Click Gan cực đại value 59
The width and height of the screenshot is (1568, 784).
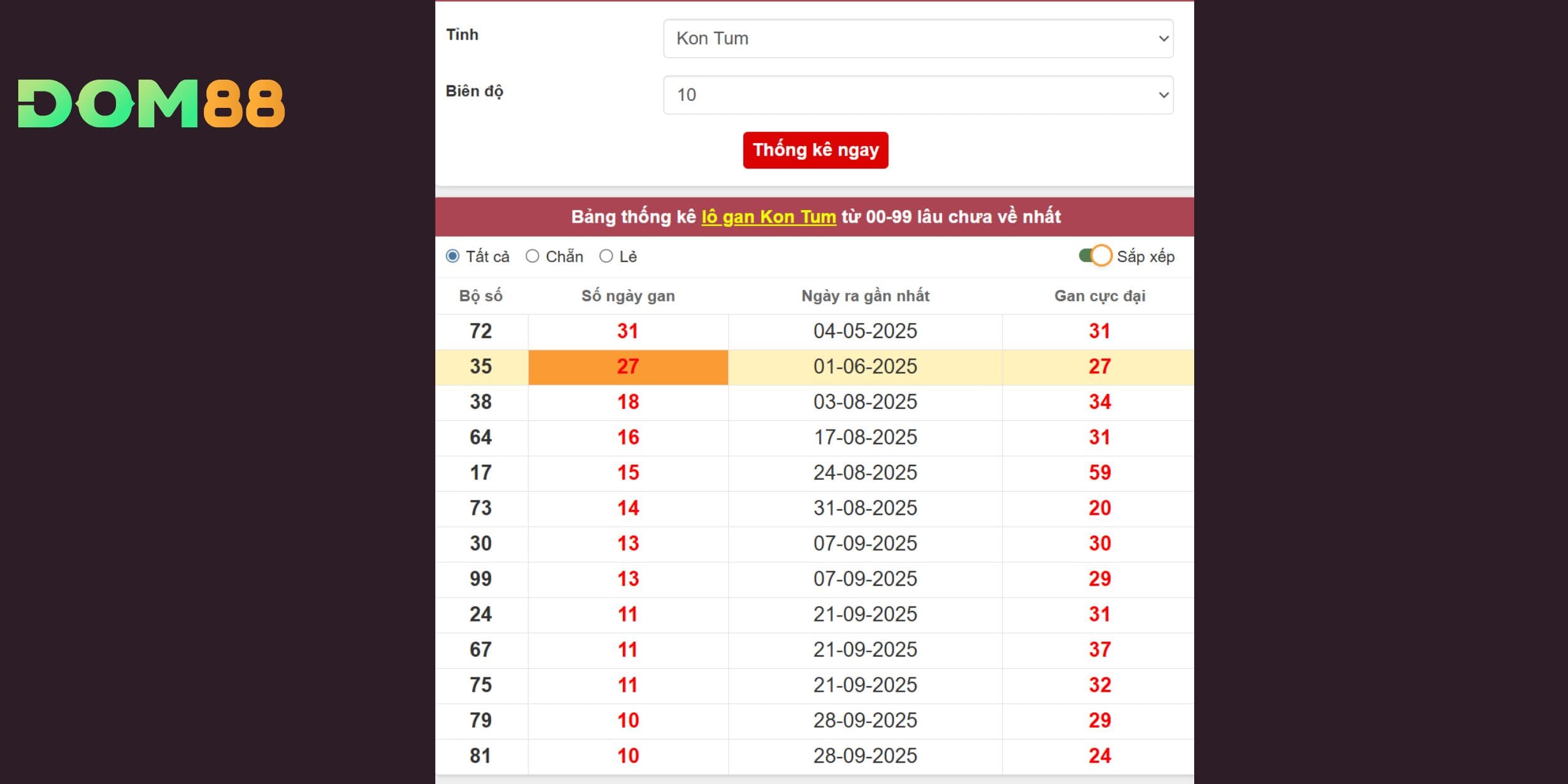click(1099, 473)
